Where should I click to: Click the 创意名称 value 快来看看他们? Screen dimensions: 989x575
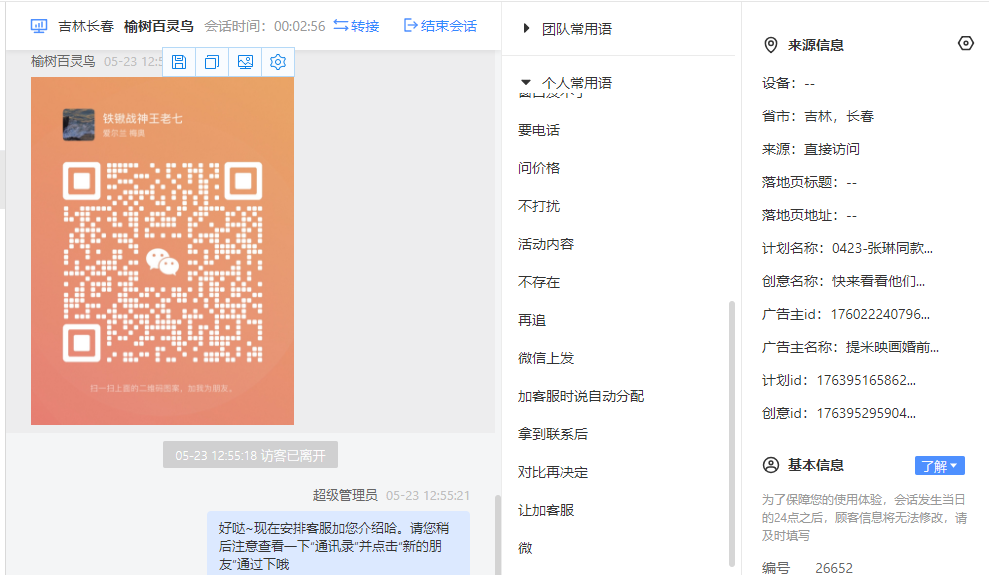point(878,281)
